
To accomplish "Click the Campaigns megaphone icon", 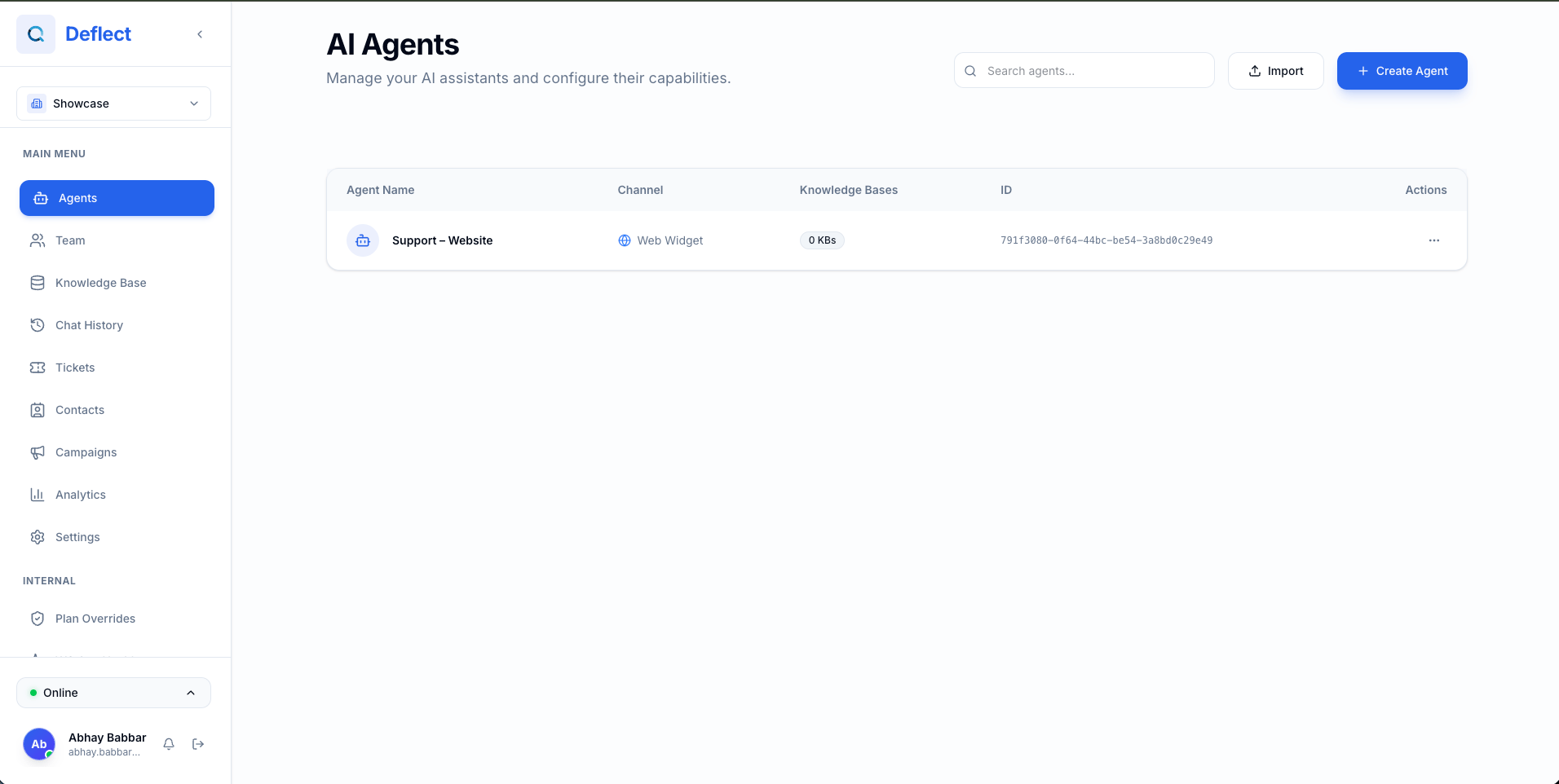I will tap(38, 452).
